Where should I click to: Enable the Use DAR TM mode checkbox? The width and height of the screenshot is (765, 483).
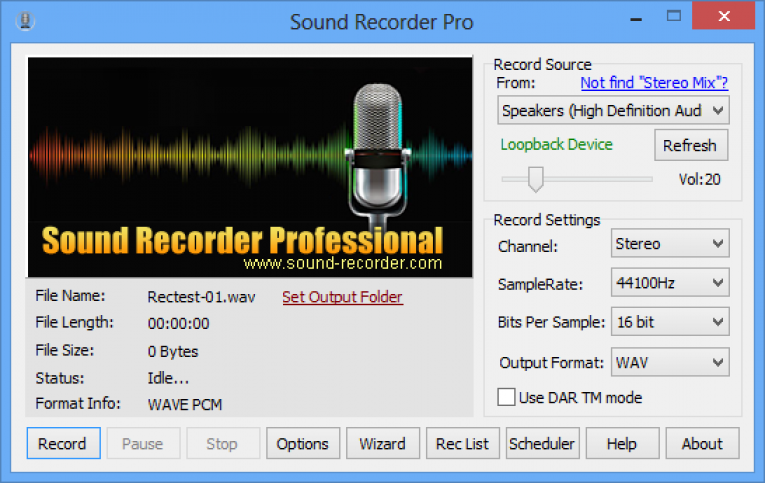[506, 397]
